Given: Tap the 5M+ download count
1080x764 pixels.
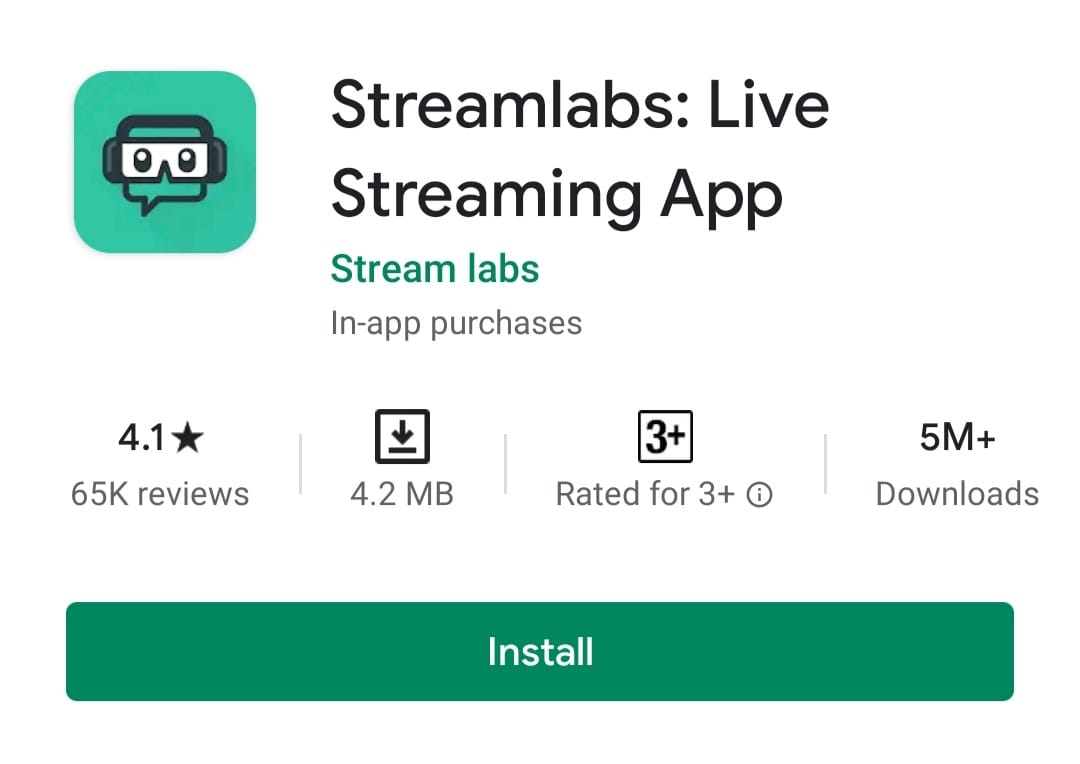Looking at the screenshot, I should [x=957, y=437].
